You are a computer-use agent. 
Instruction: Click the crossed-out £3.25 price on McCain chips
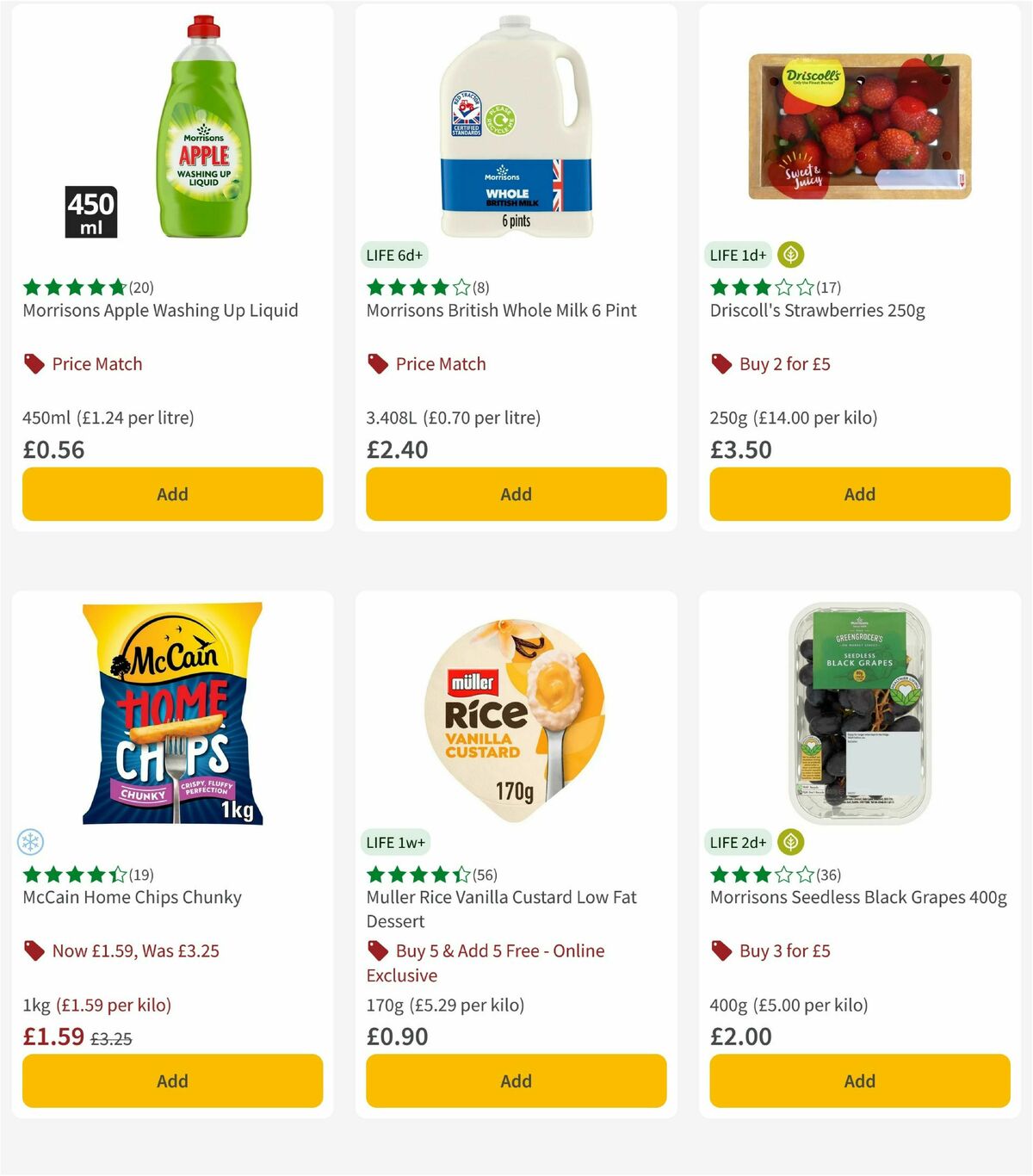[x=113, y=1038]
